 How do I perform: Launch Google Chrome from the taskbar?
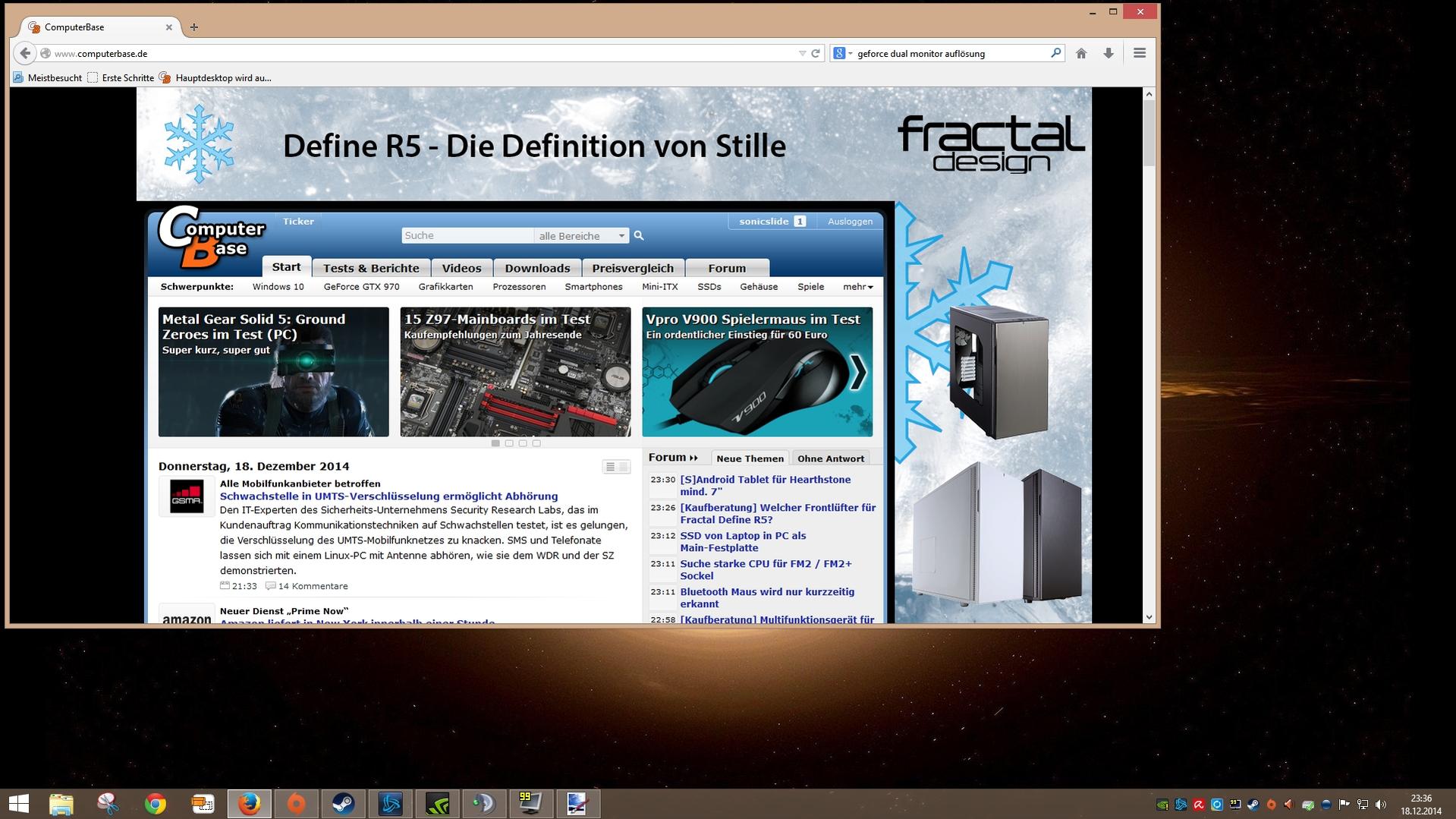(x=156, y=804)
